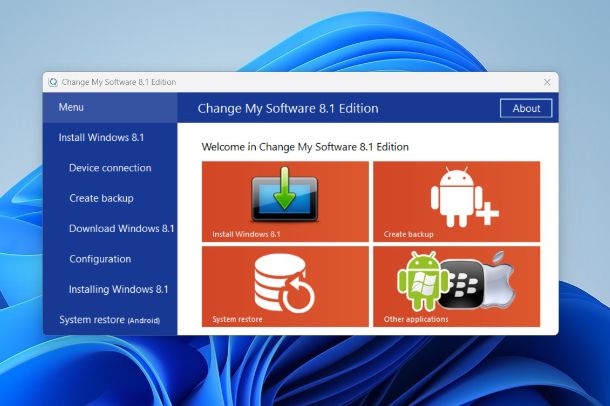The image size is (610, 406).
Task: Click the Welcome in Change My Software text
Action: (305, 147)
